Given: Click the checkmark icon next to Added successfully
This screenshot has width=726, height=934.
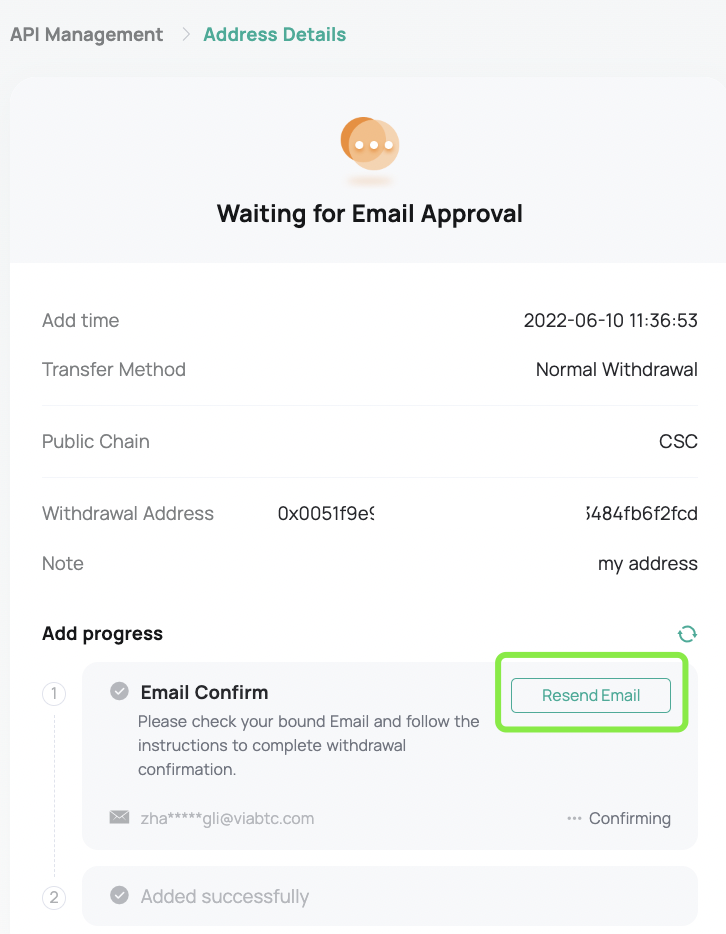Looking at the screenshot, I should tap(119, 895).
